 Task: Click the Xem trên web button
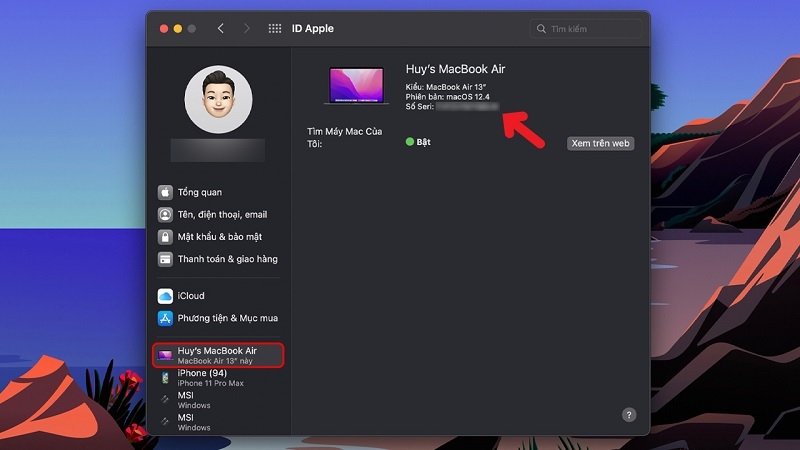pyautogui.click(x=601, y=143)
